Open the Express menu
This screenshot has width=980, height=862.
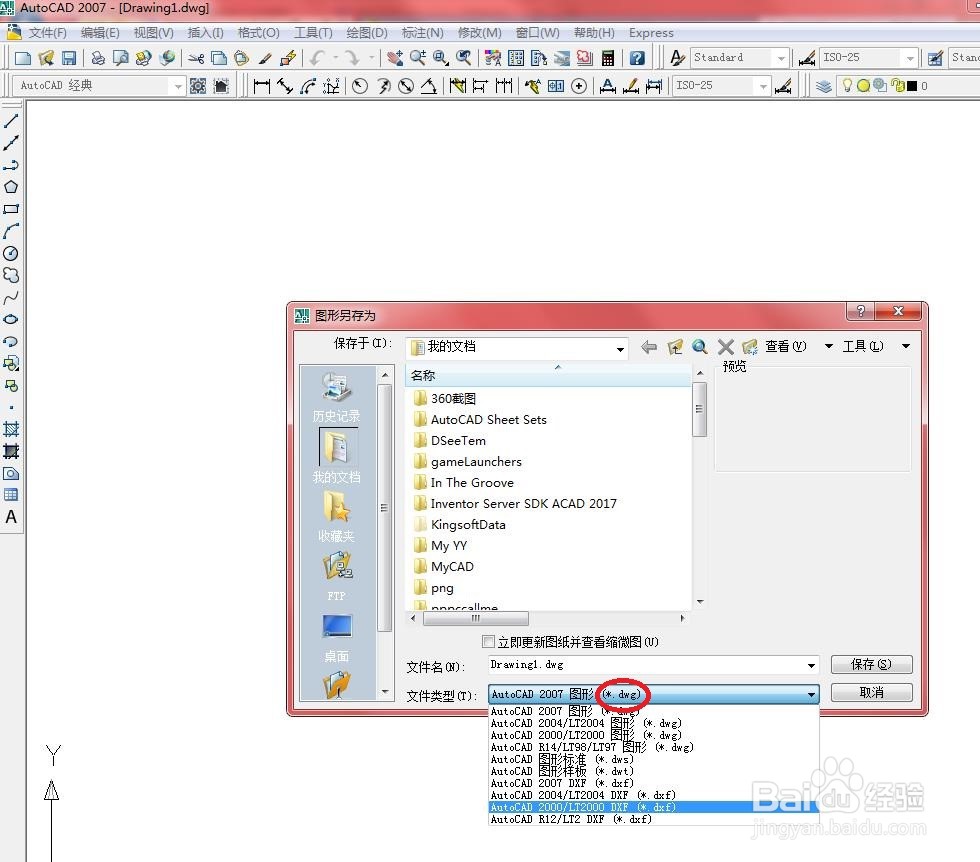651,33
